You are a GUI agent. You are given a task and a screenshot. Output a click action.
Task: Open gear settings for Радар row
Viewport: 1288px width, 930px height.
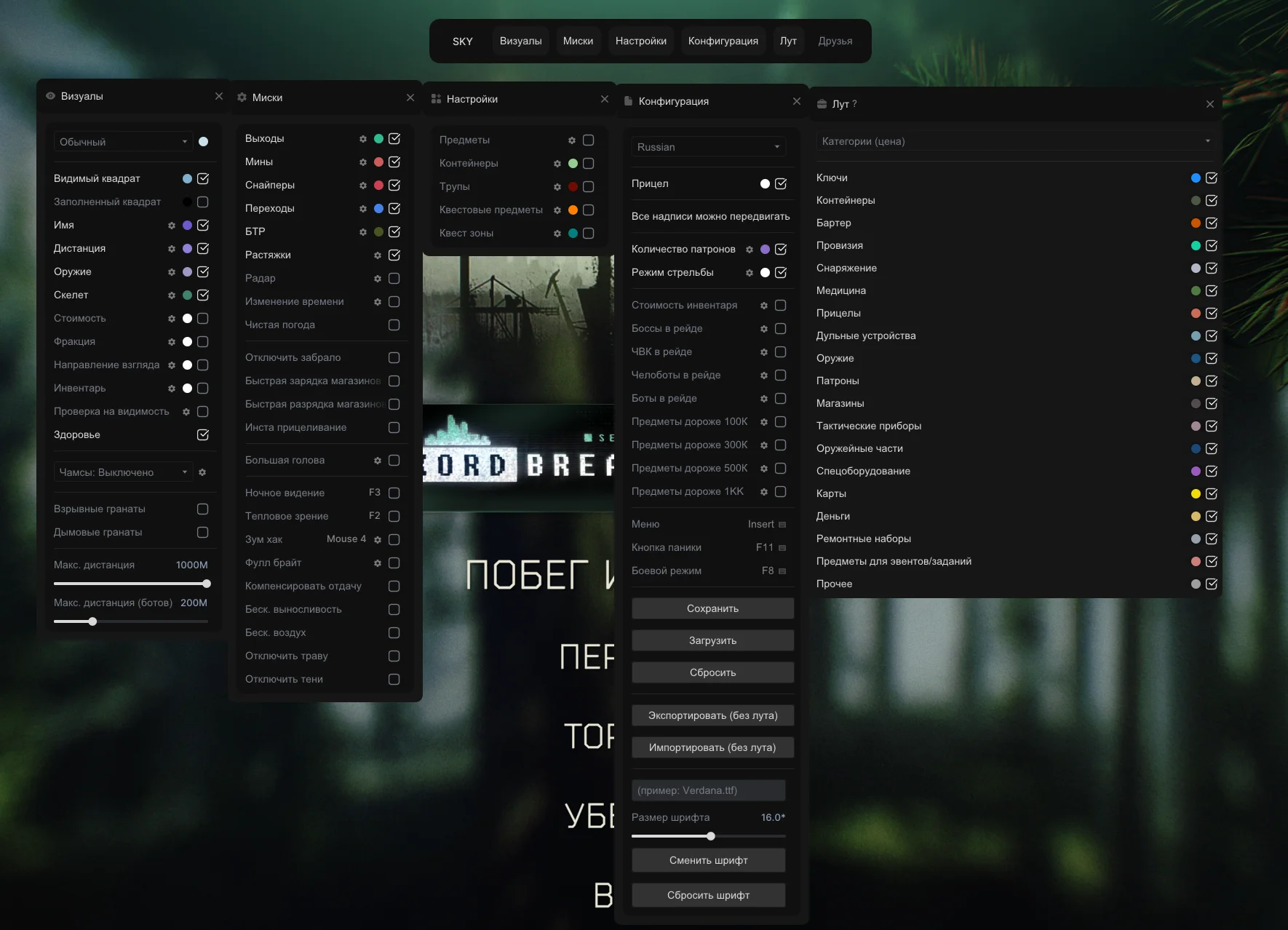click(x=378, y=279)
